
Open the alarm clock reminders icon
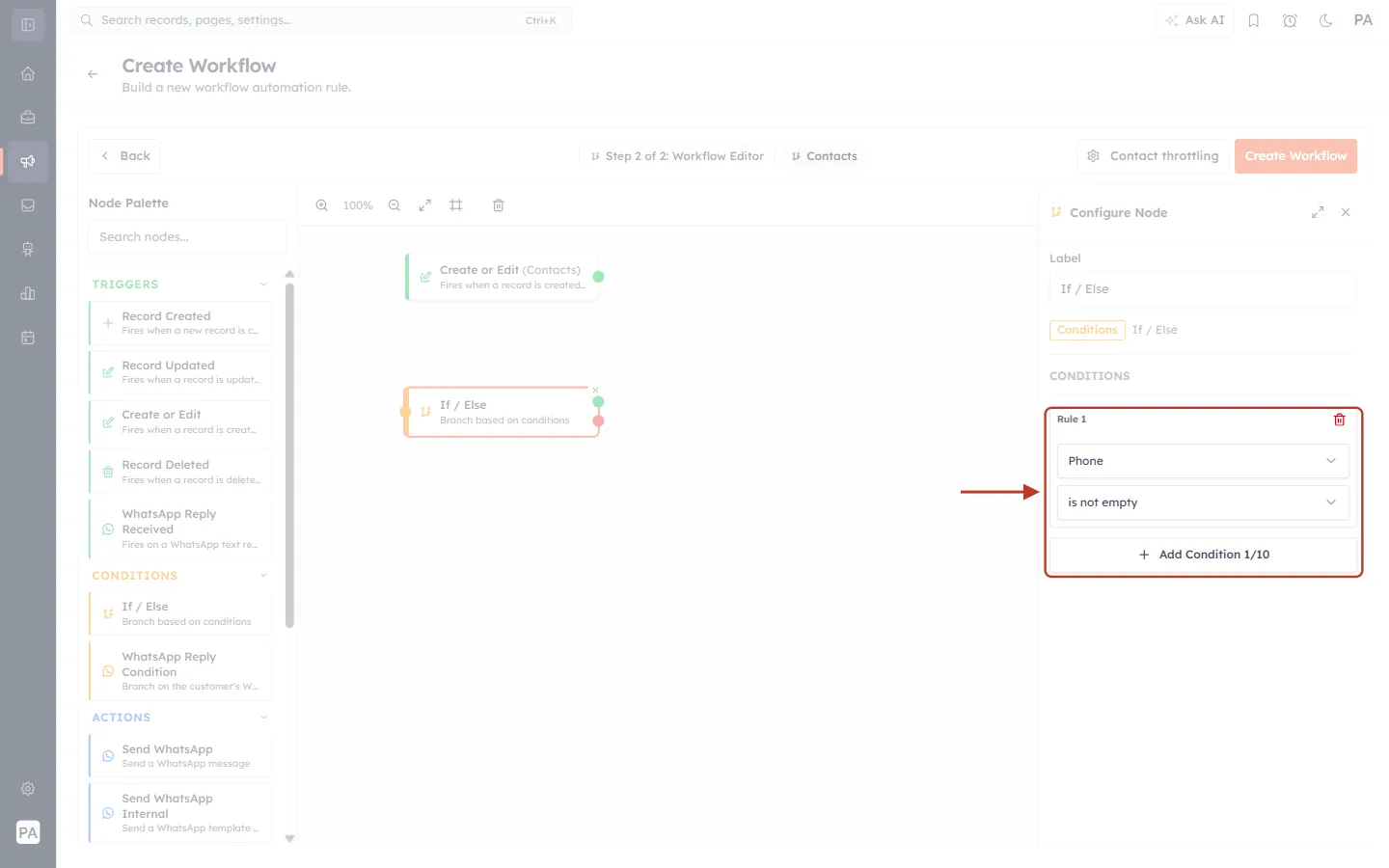[1290, 20]
